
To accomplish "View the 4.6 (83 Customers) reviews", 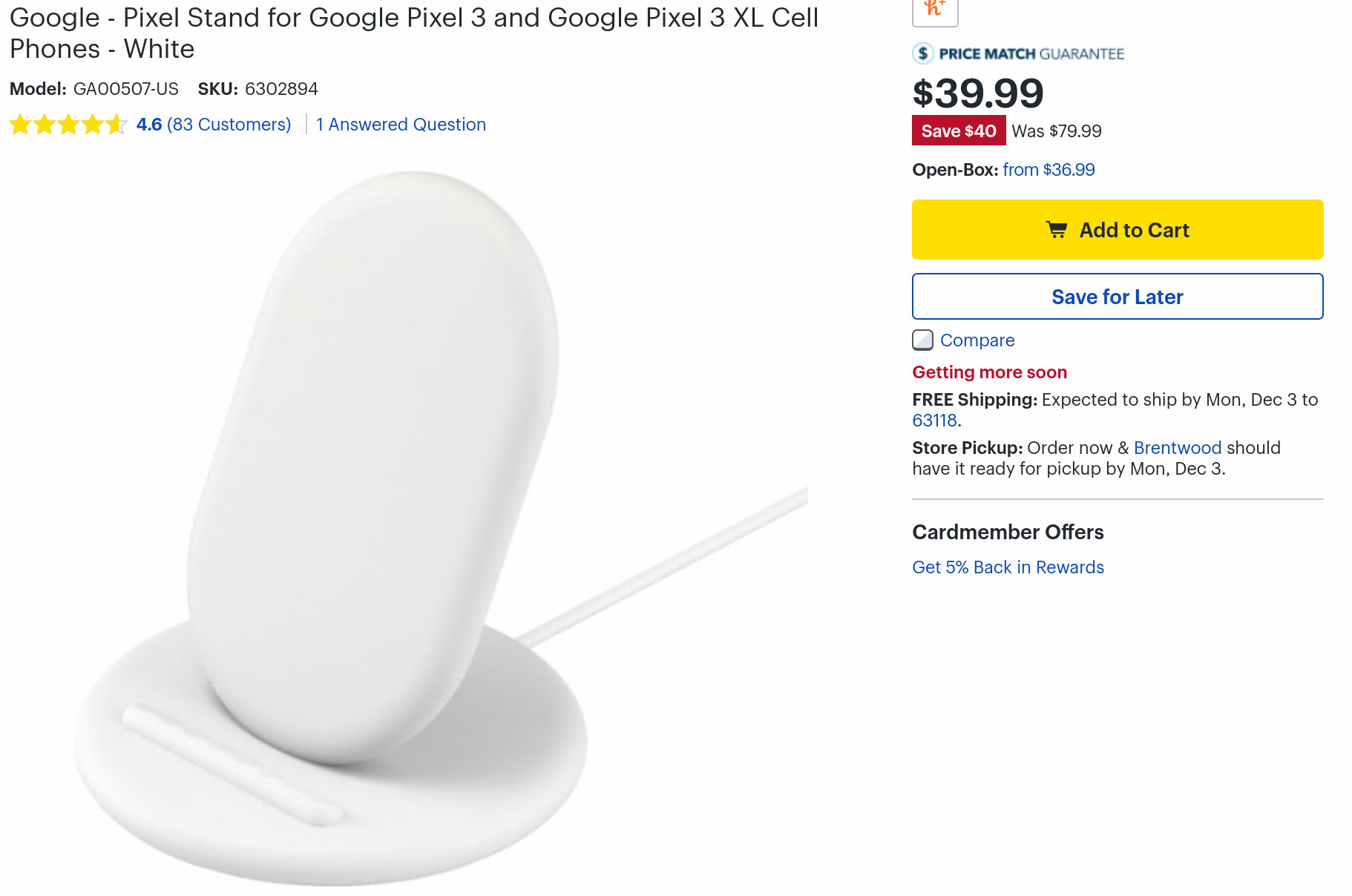I will pos(214,125).
